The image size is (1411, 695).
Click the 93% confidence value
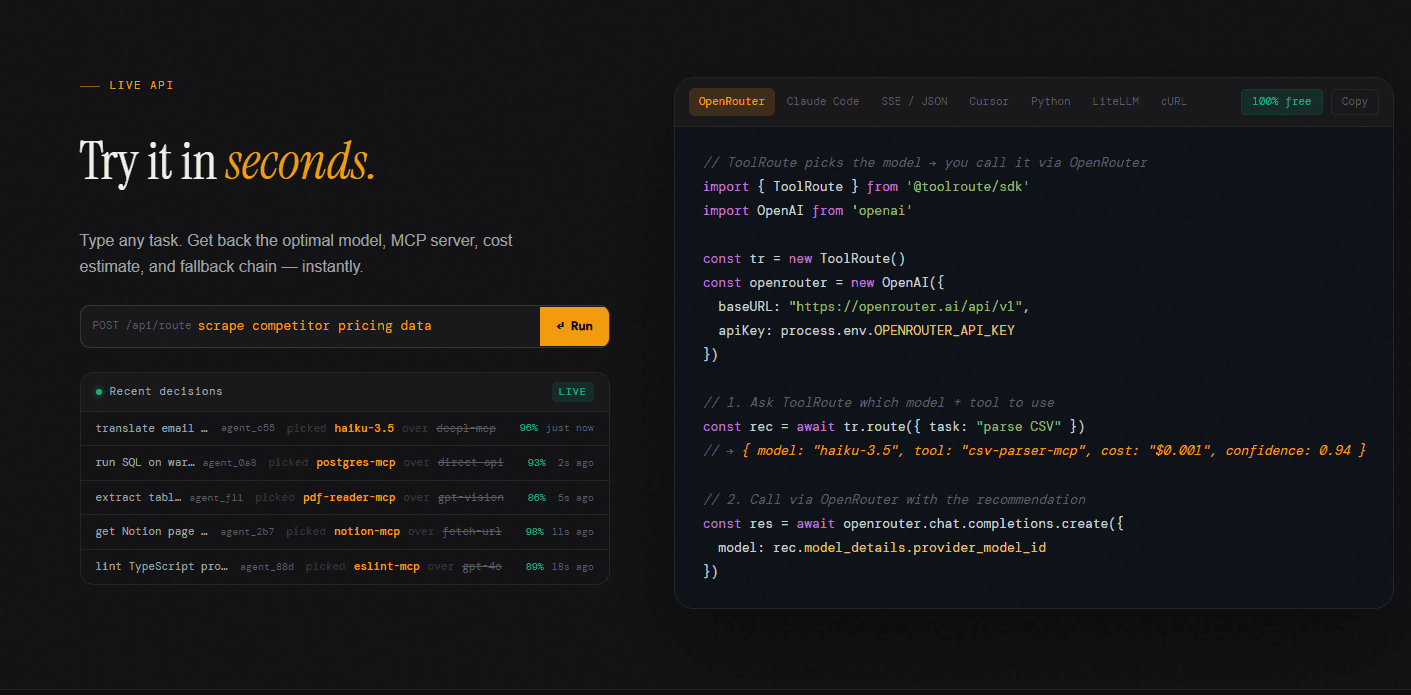537,463
